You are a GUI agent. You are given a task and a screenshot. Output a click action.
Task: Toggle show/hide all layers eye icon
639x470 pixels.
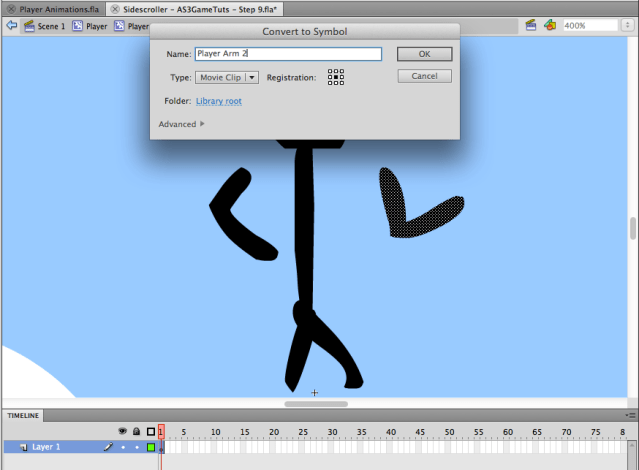122,431
